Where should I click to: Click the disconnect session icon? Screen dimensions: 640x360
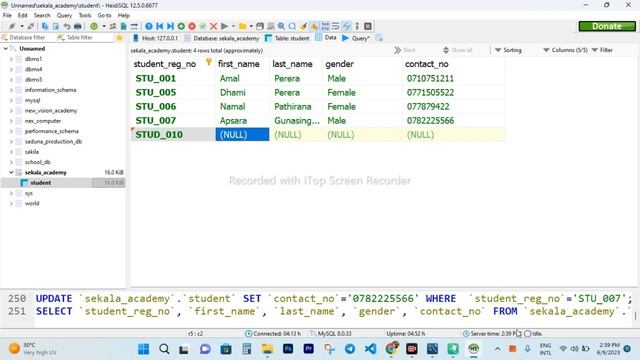pyautogui.click(x=31, y=26)
